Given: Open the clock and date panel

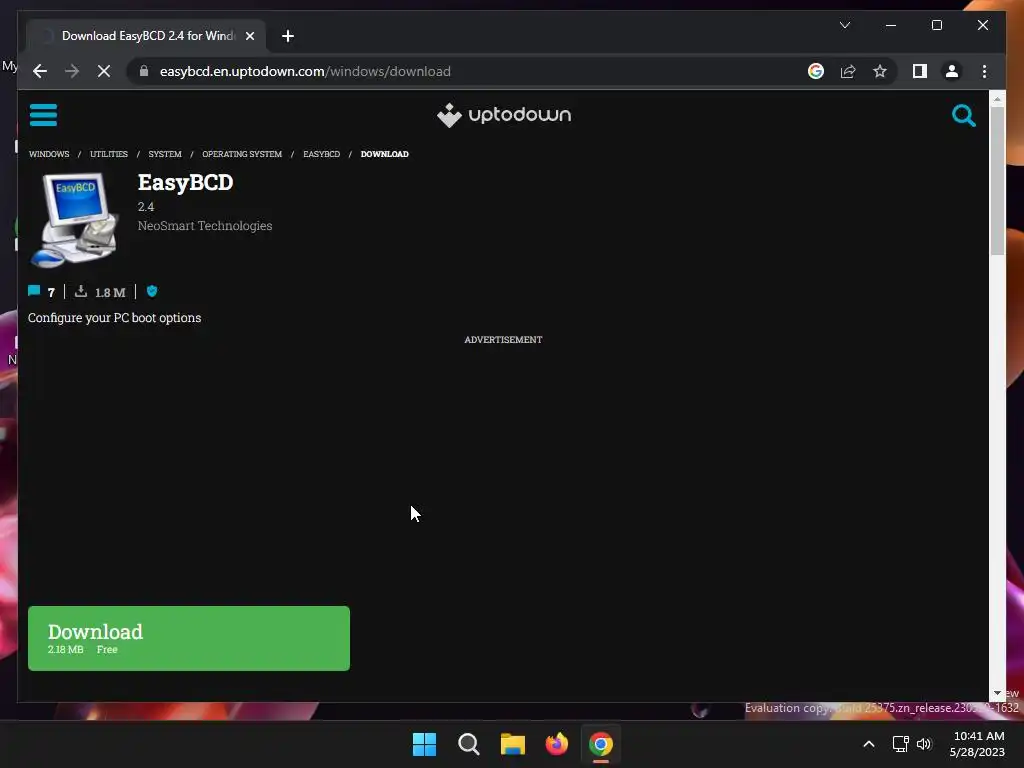Looking at the screenshot, I should coord(977,744).
